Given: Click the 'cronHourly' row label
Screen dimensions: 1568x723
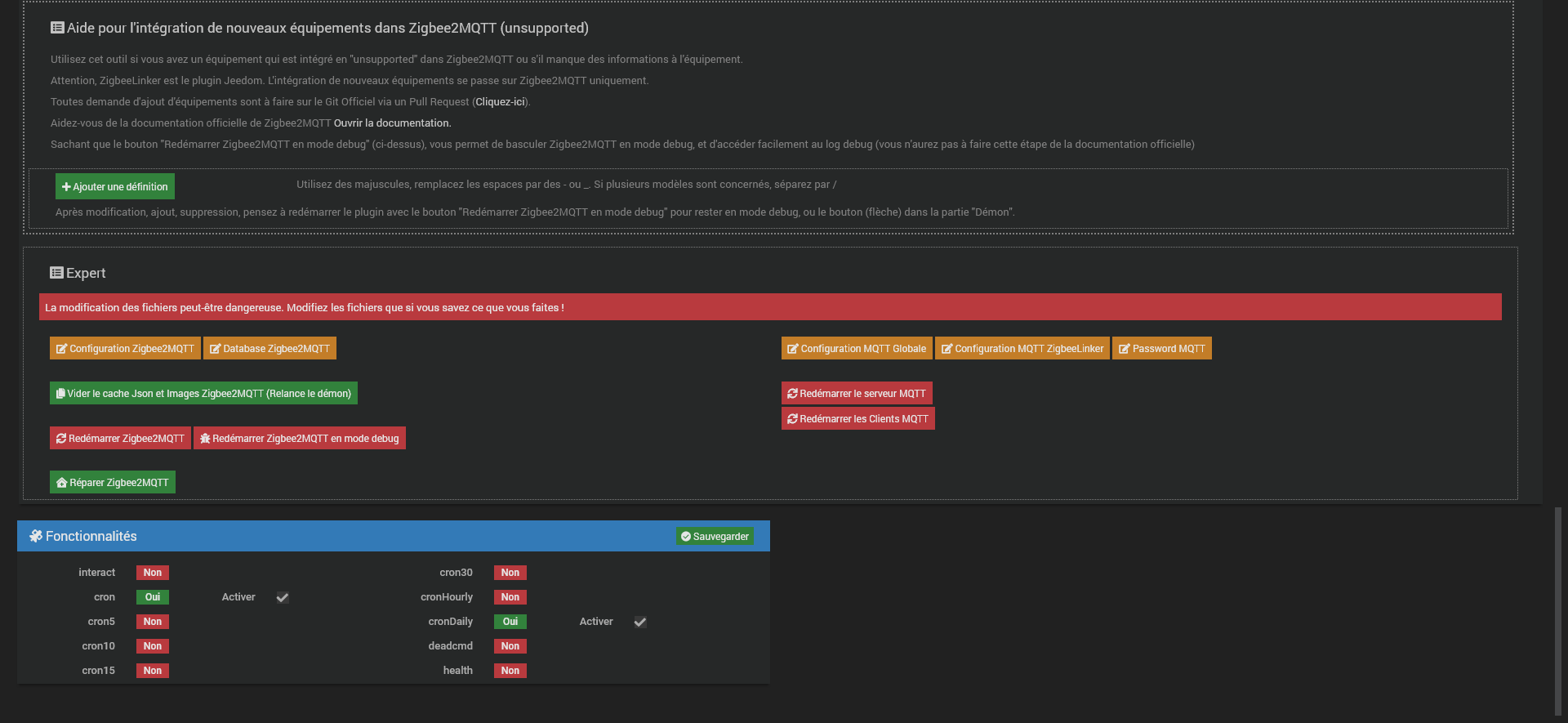Looking at the screenshot, I should click(x=447, y=597).
